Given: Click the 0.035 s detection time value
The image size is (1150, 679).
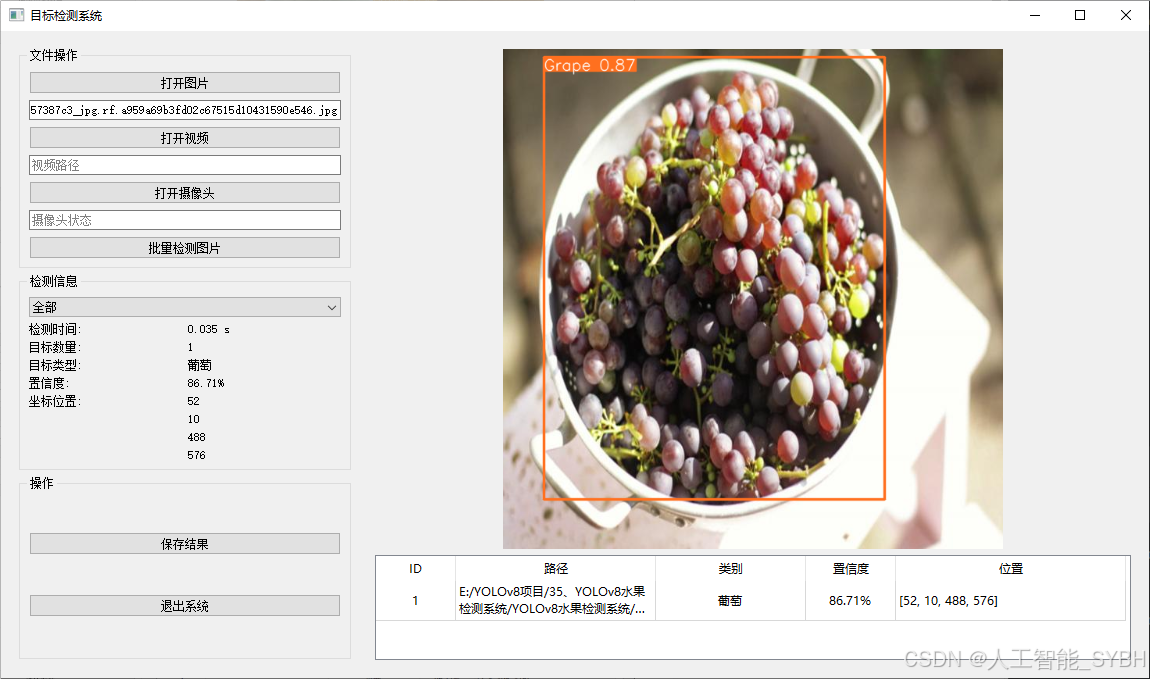Looking at the screenshot, I should (208, 329).
